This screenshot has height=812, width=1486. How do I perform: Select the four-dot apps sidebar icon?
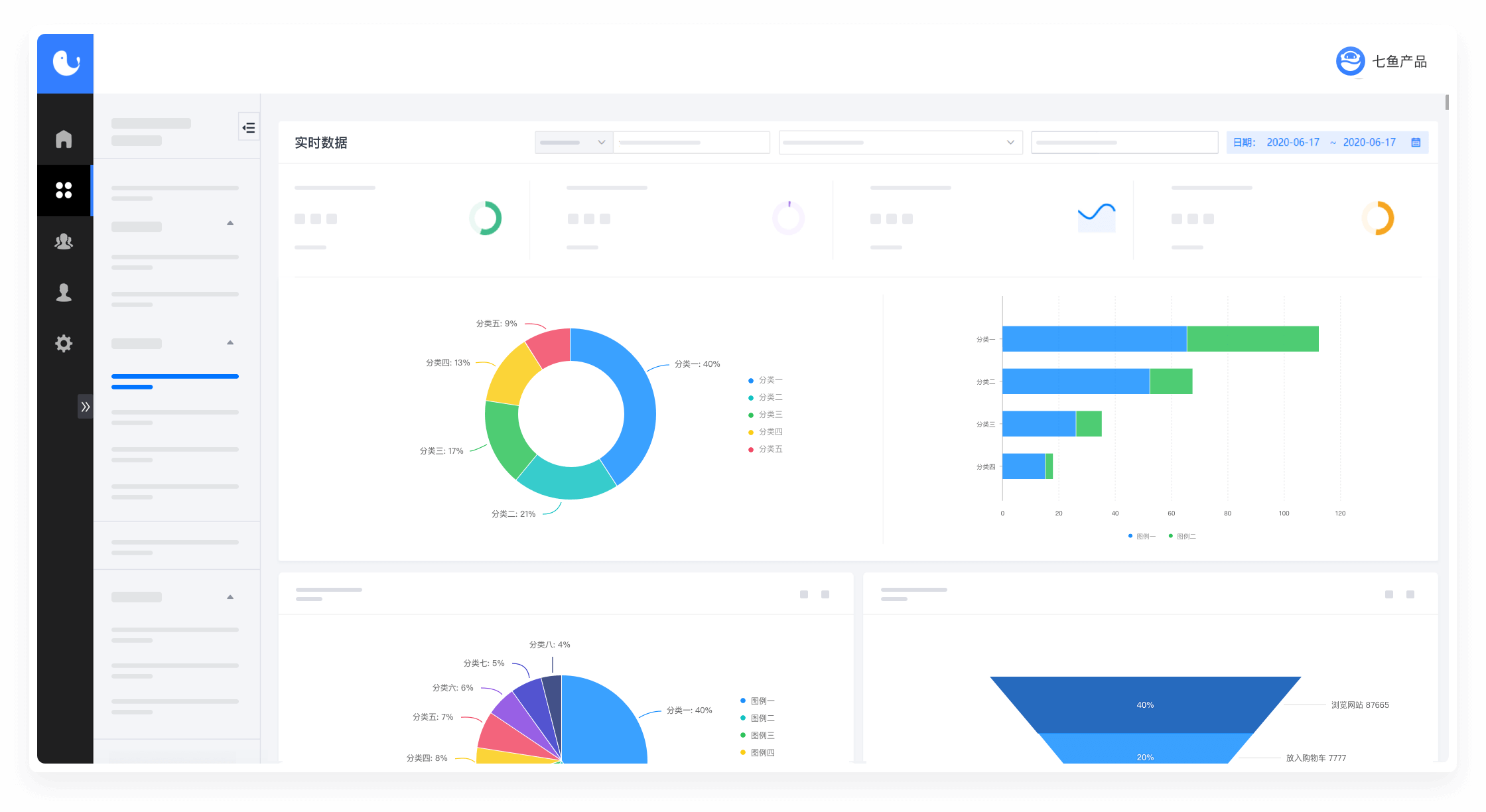[64, 190]
